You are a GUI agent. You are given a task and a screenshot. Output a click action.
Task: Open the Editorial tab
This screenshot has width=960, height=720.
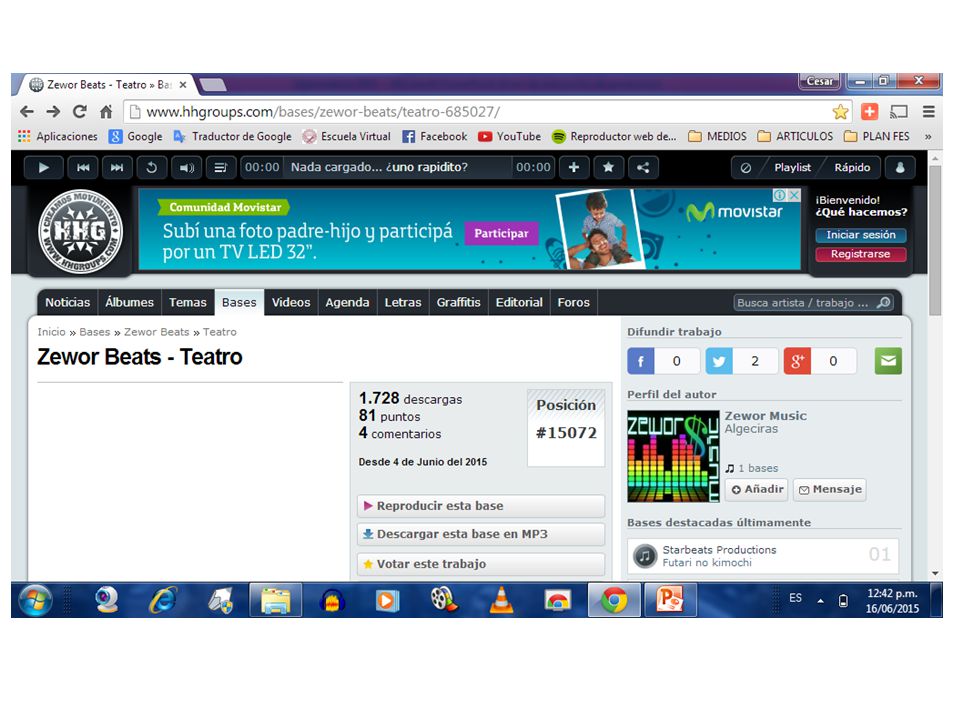[x=519, y=302]
